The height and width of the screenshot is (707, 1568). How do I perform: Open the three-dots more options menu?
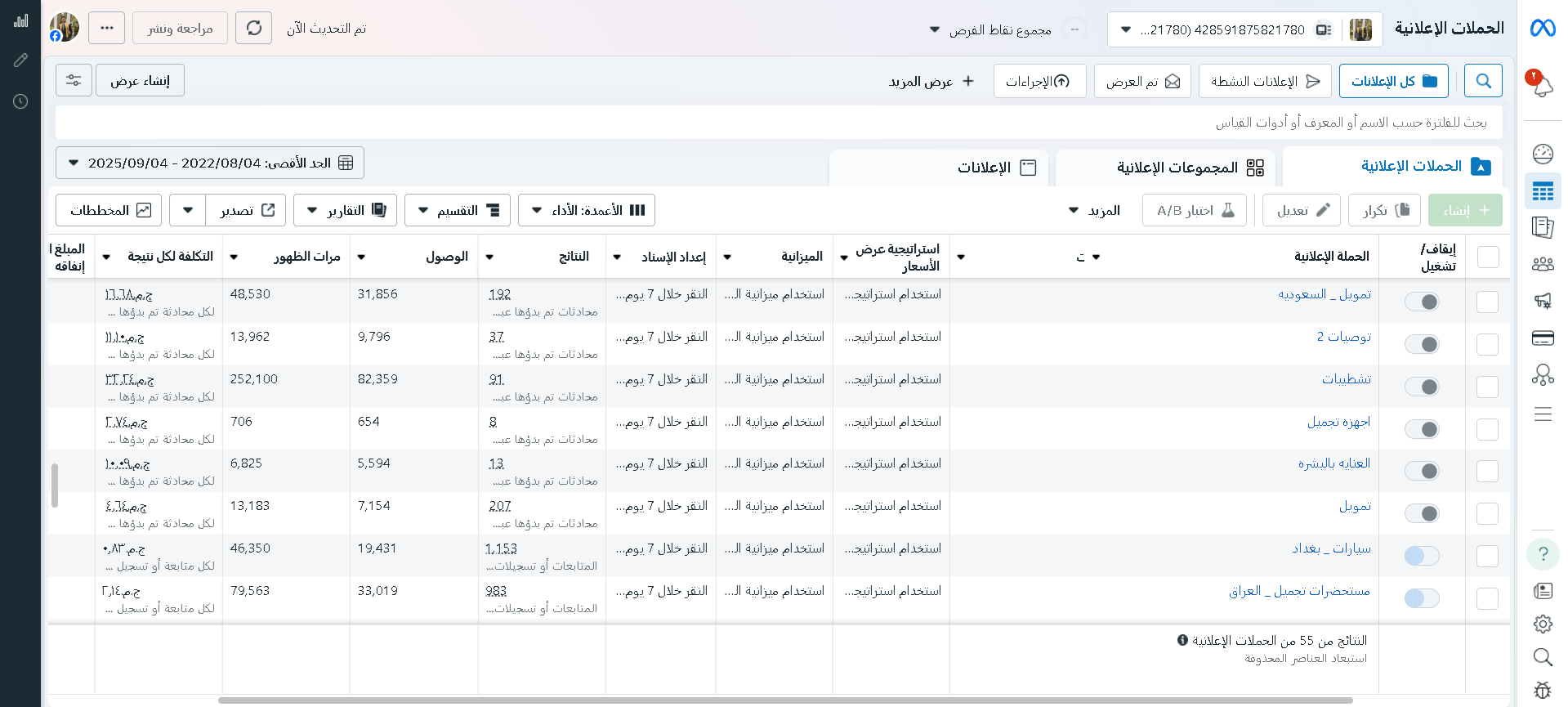[x=107, y=29]
